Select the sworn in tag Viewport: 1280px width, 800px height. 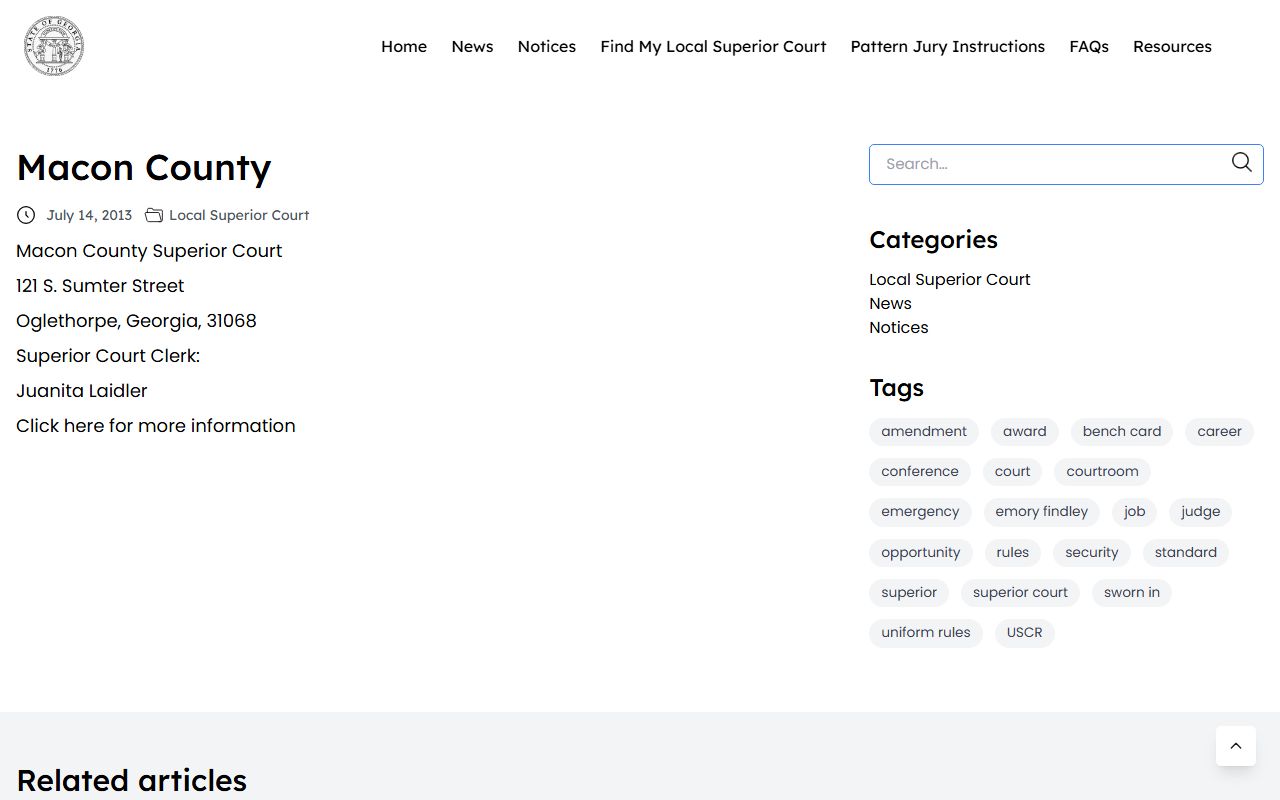(1132, 593)
